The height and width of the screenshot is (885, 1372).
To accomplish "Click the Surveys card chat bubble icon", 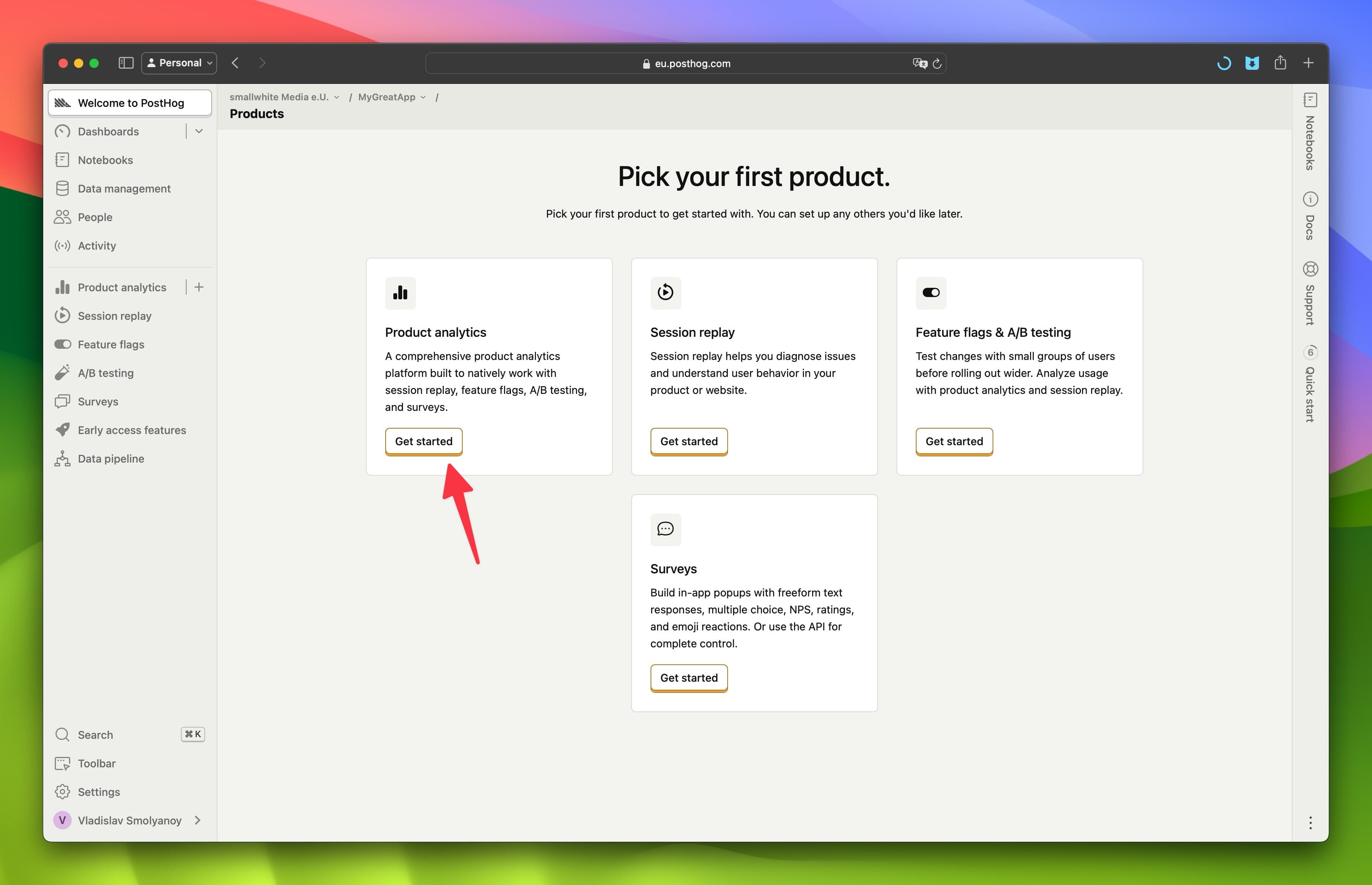I will (666, 529).
